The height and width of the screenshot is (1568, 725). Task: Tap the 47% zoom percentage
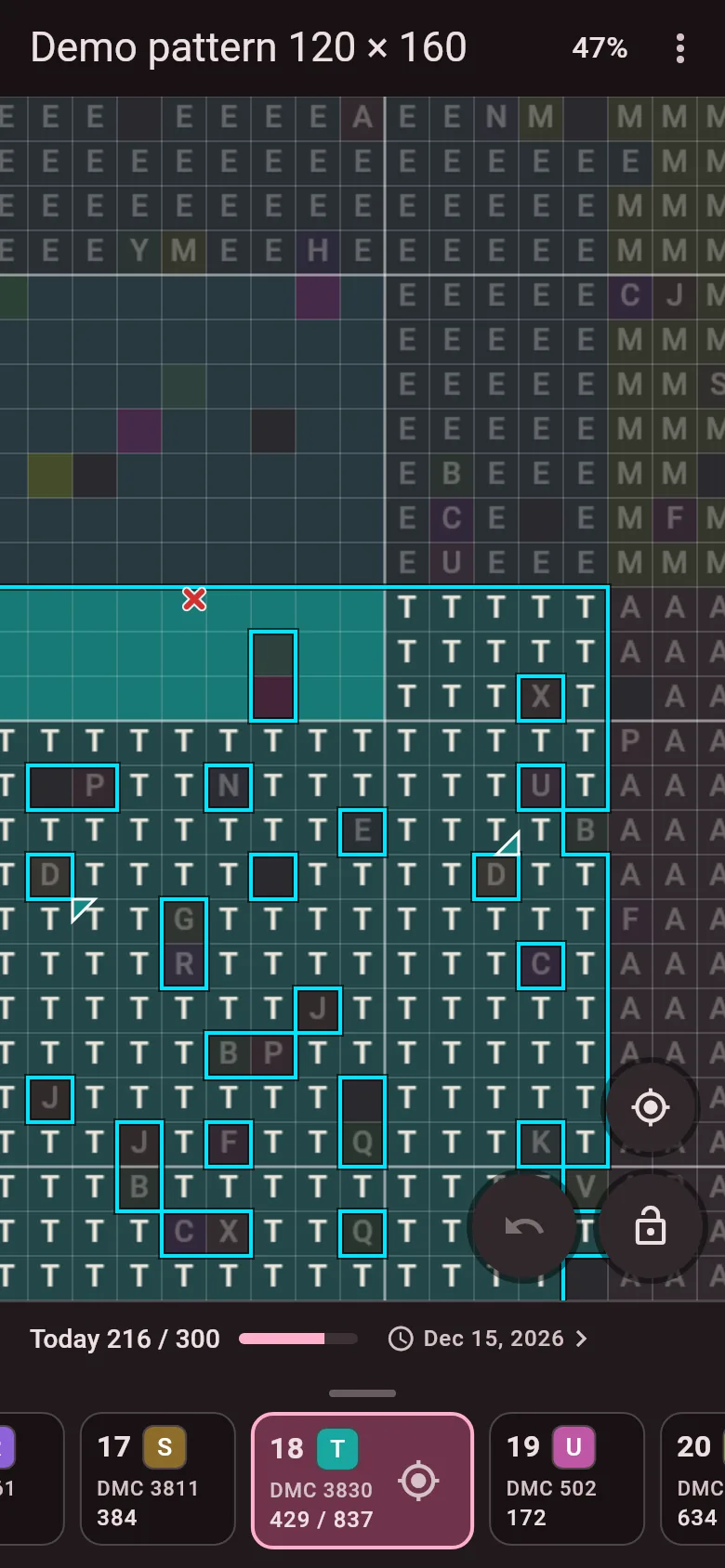(600, 48)
